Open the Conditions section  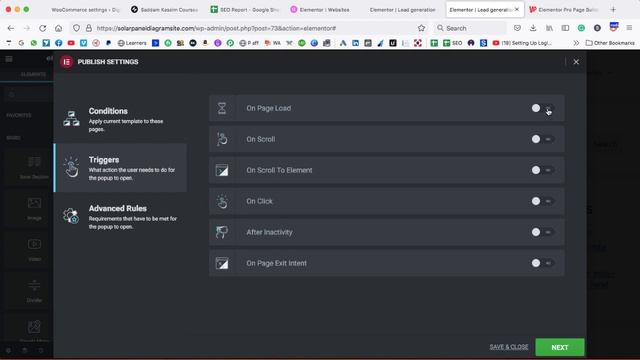[x=120, y=119]
